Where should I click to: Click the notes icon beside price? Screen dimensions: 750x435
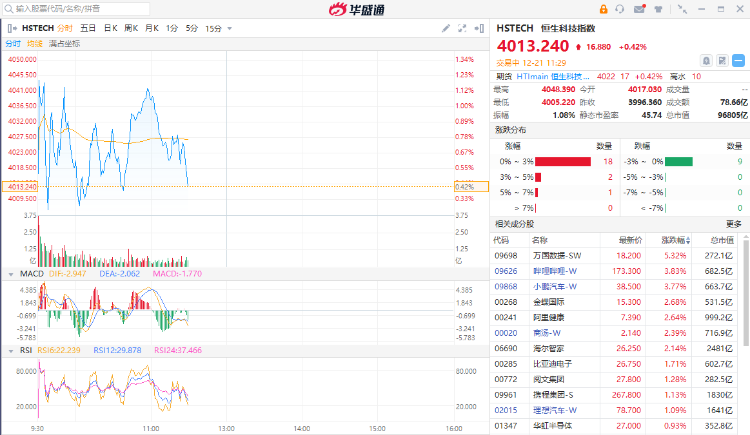(722, 60)
